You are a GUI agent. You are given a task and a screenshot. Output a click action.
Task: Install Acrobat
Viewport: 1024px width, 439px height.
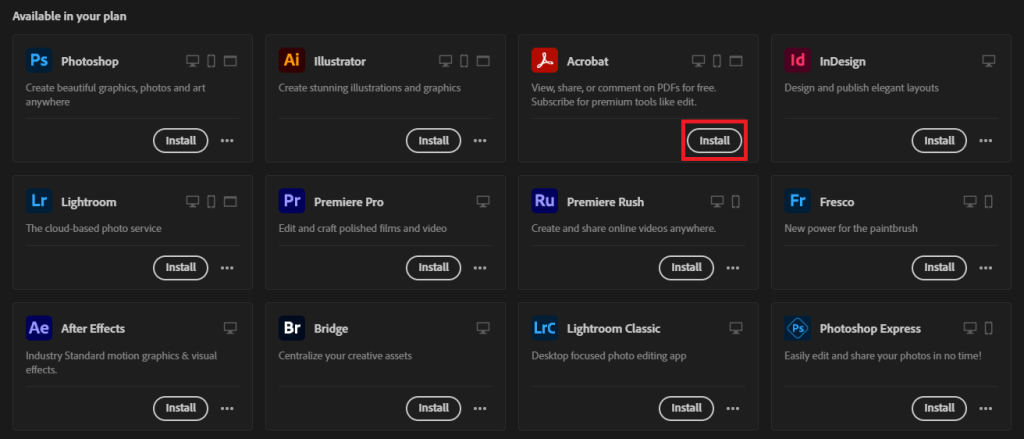(714, 141)
